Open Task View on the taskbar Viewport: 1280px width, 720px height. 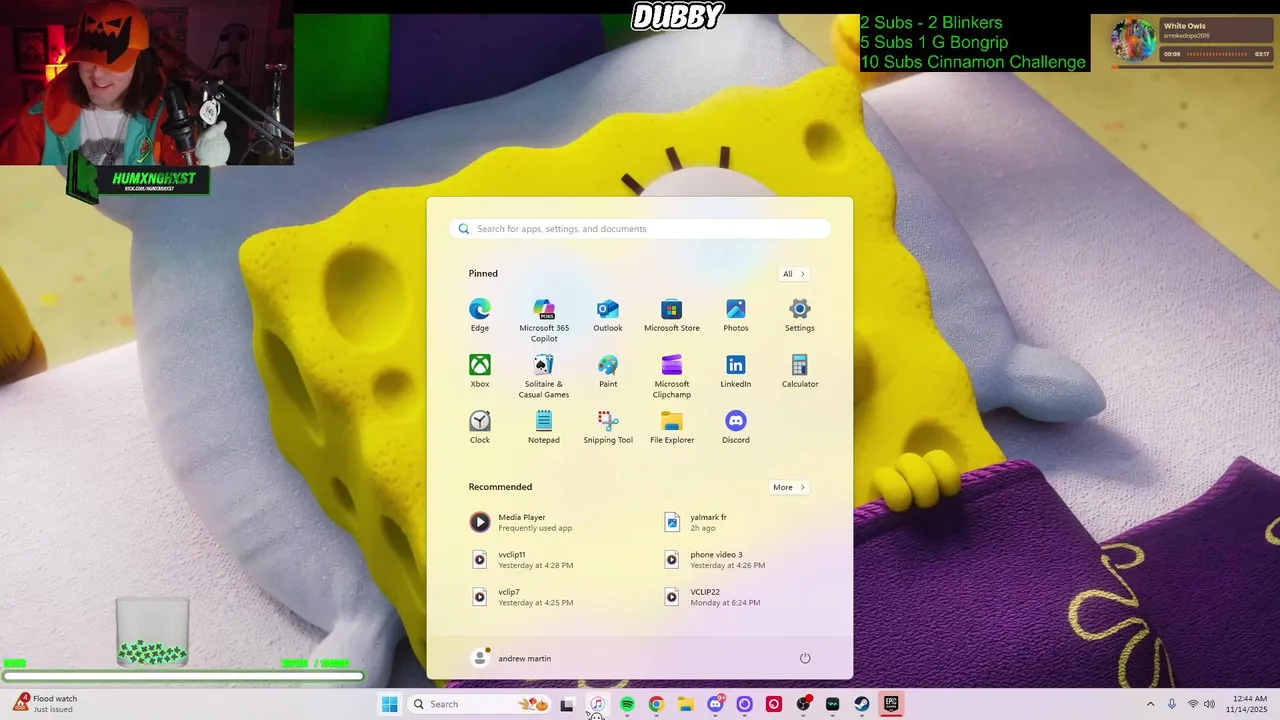pyautogui.click(x=567, y=704)
